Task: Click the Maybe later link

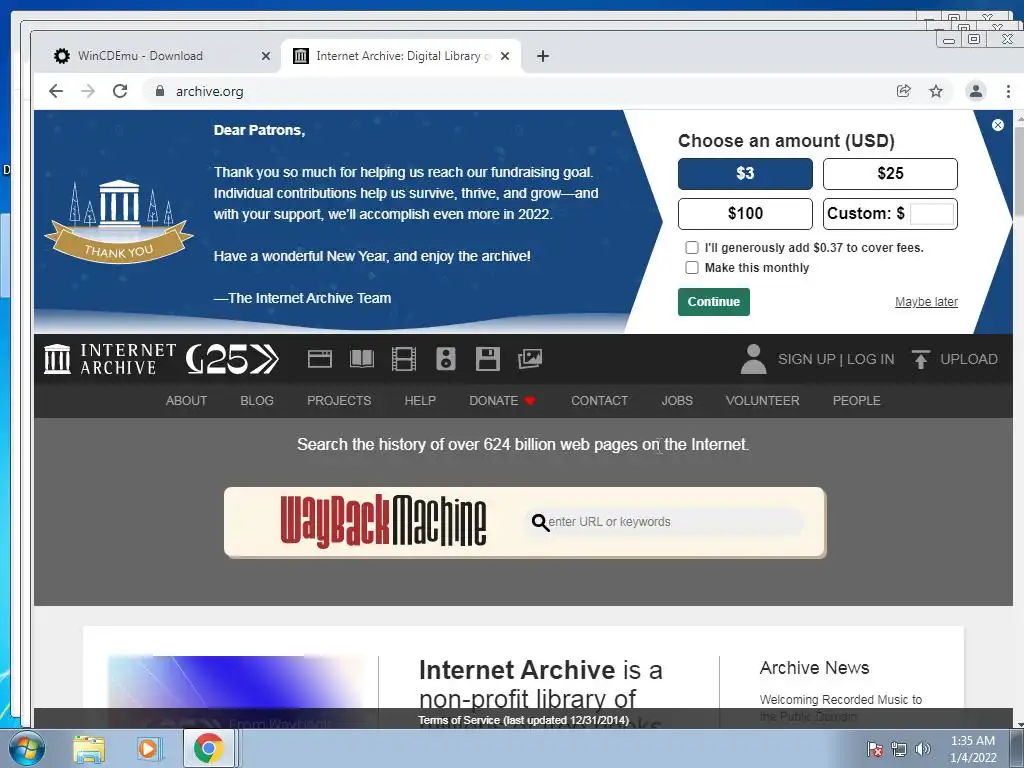Action: point(926,302)
